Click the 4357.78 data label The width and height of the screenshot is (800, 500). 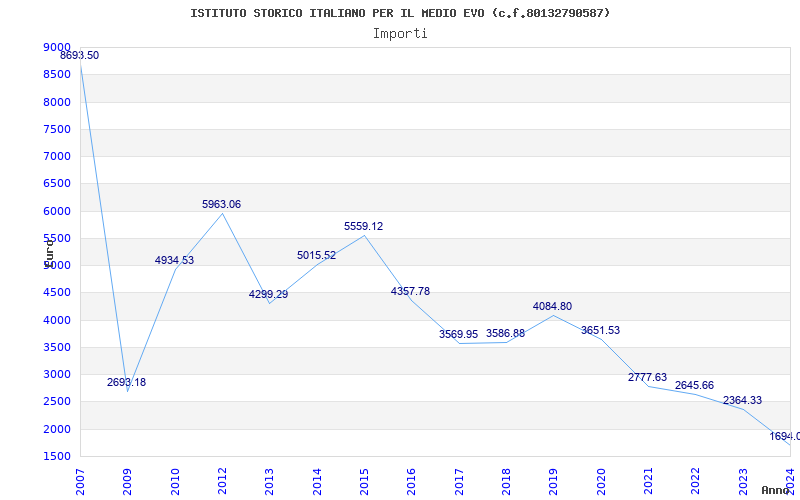pos(410,291)
